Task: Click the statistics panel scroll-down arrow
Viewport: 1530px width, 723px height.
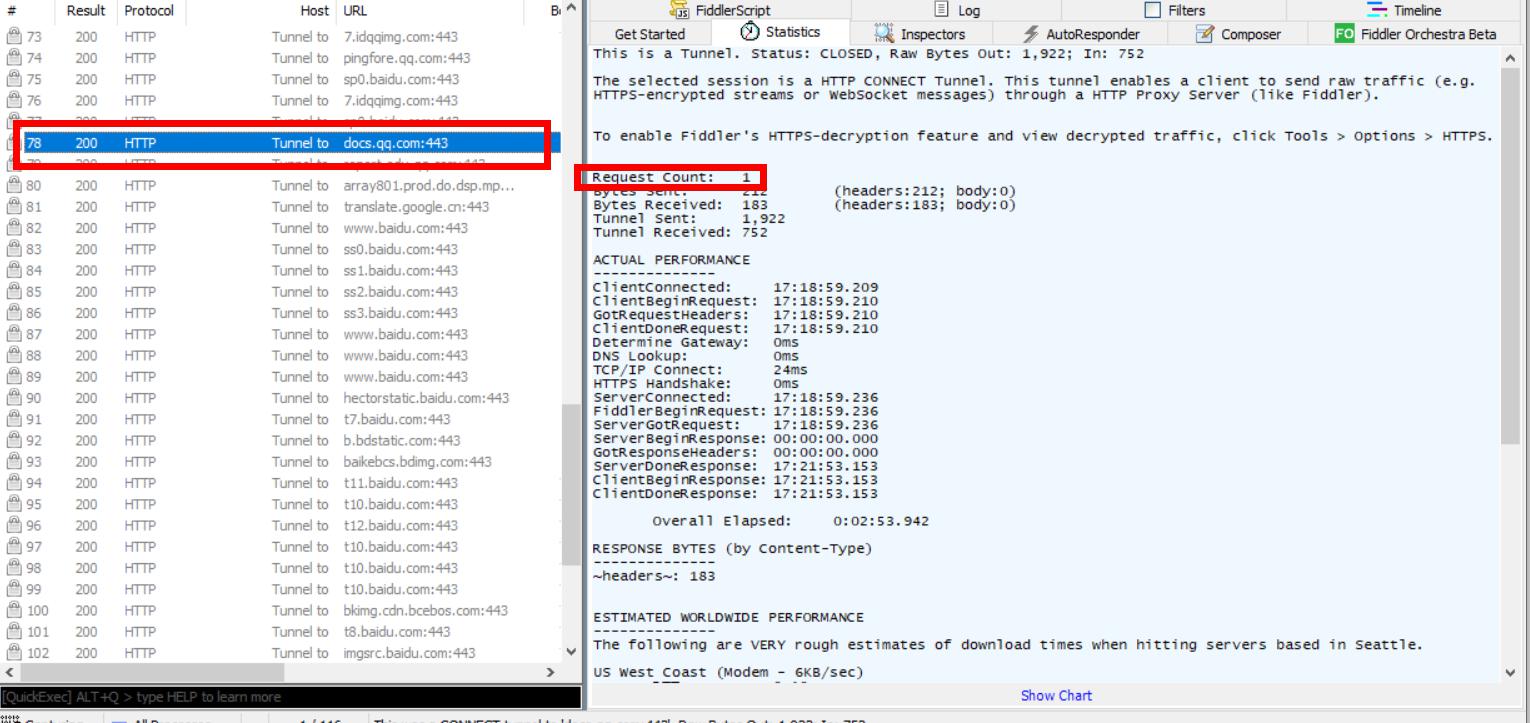Action: pyautogui.click(x=1510, y=672)
